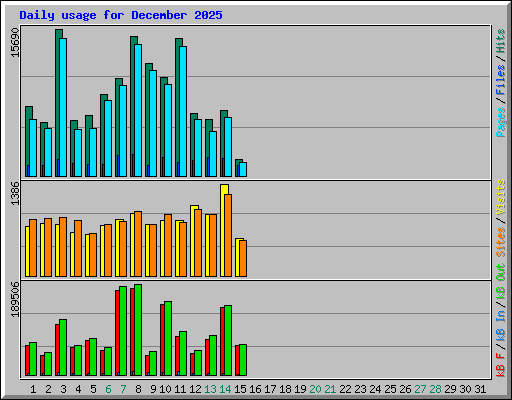Click day 6 weekend label on x-axis
This screenshot has height=400, width=512.
point(108,389)
